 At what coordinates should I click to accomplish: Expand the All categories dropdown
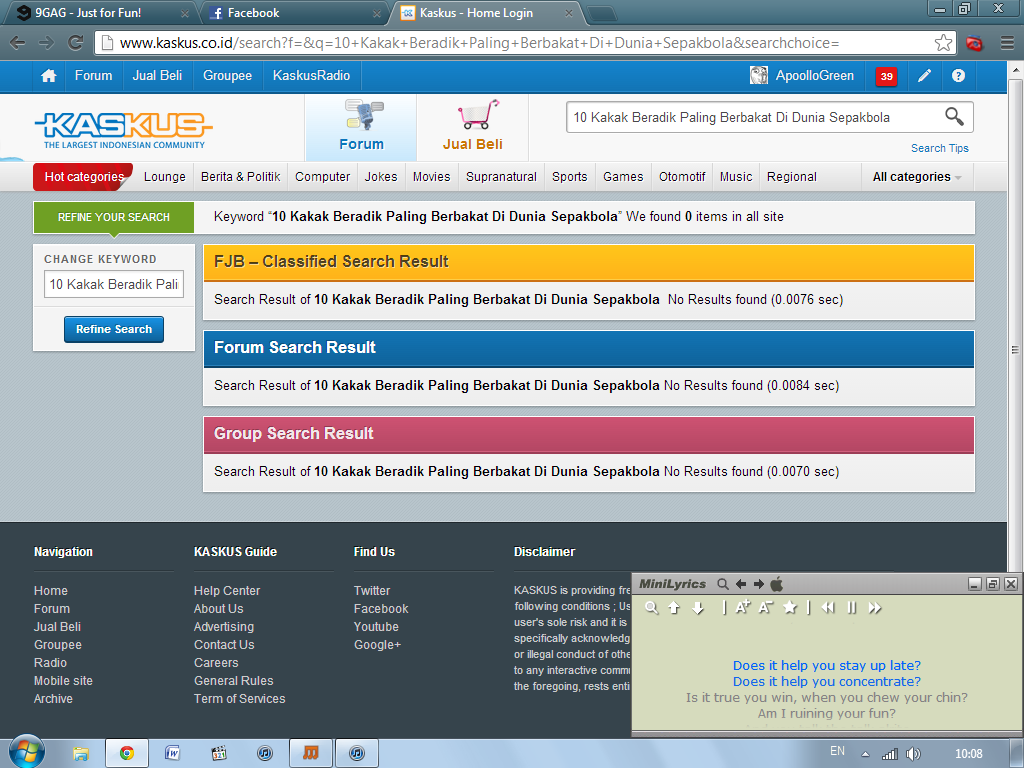917,177
